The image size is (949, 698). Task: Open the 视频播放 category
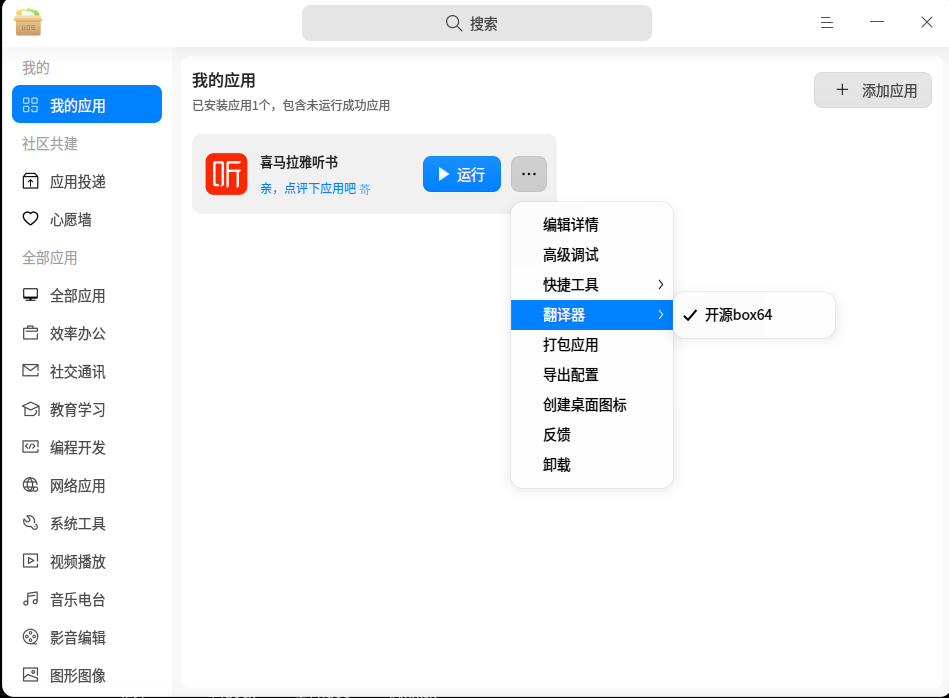pyautogui.click(x=87, y=561)
